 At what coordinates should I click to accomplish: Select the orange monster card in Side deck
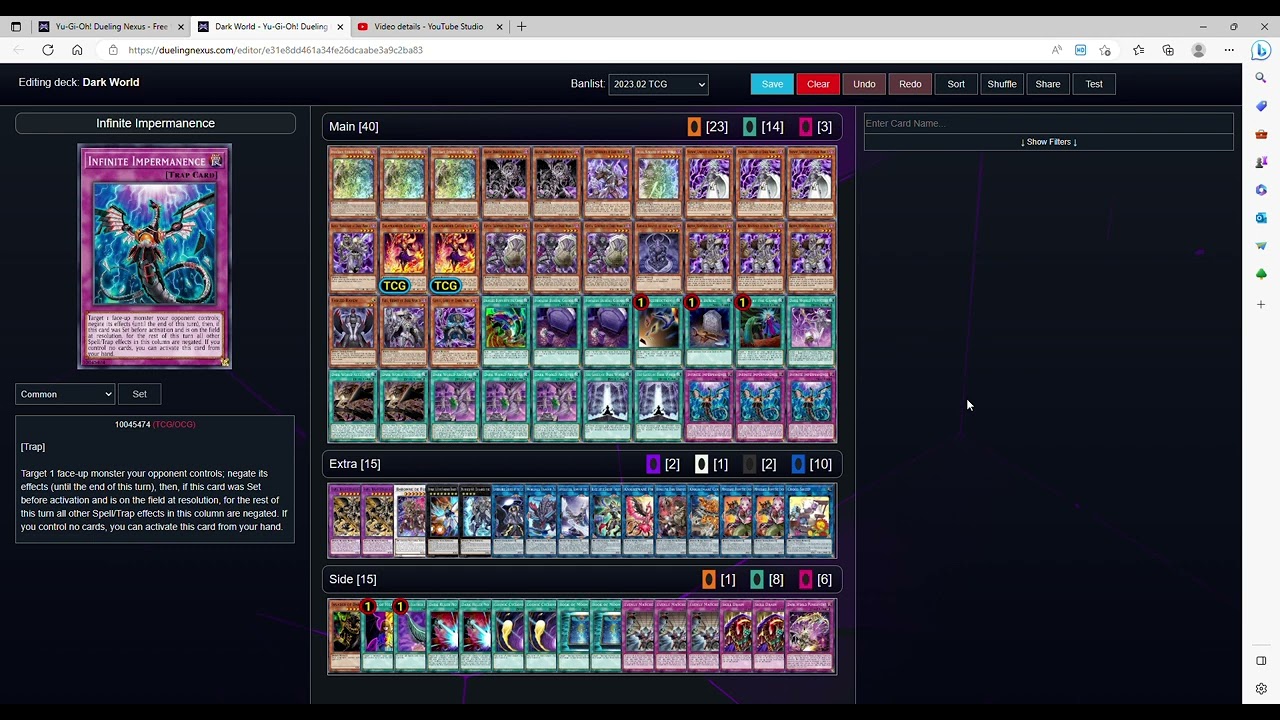click(346, 636)
